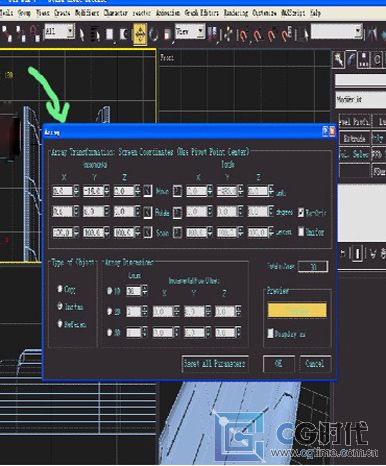
Task: Open the Create menu
Action: (62, 13)
